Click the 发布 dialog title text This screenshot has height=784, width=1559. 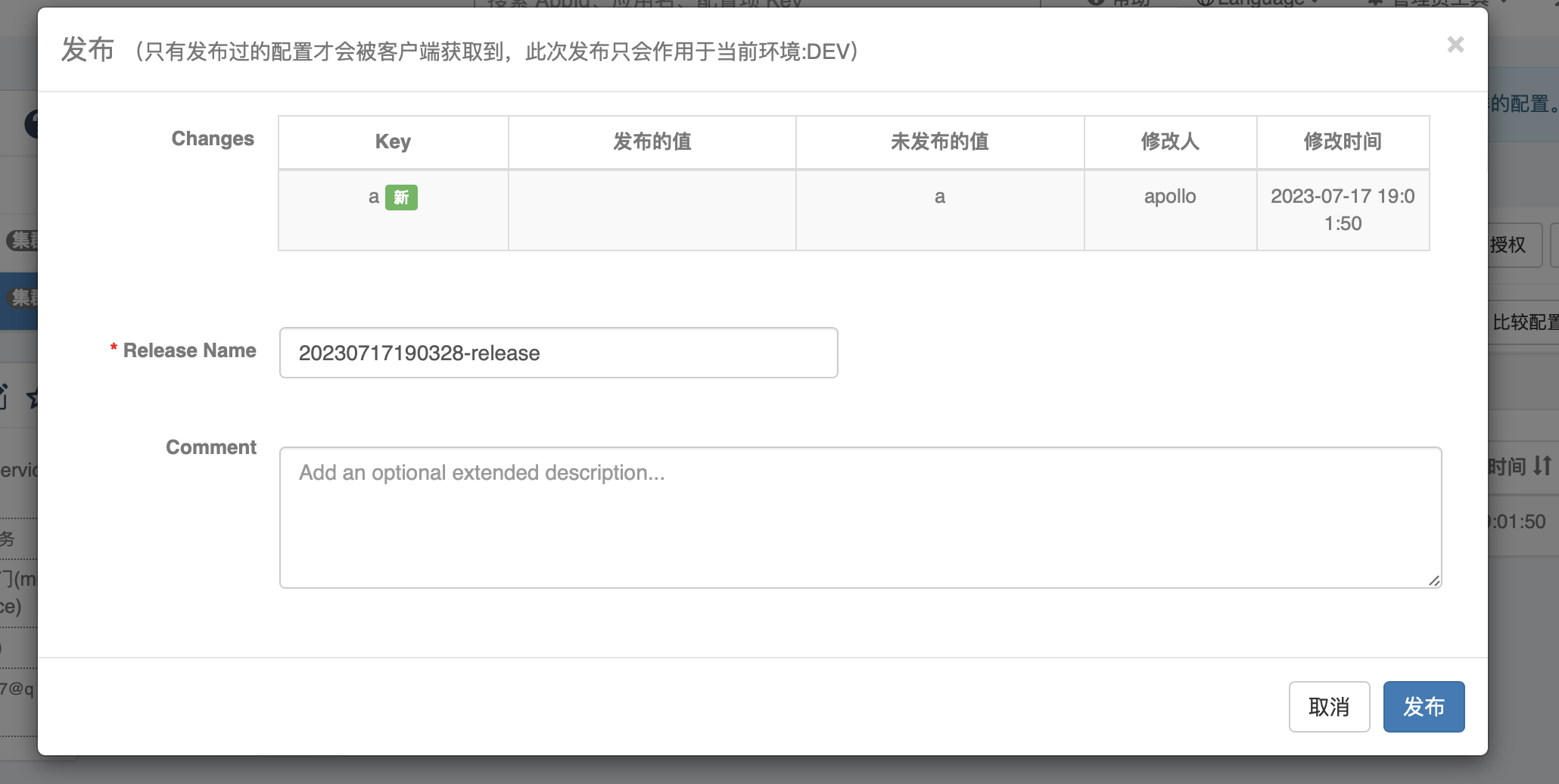[88, 50]
